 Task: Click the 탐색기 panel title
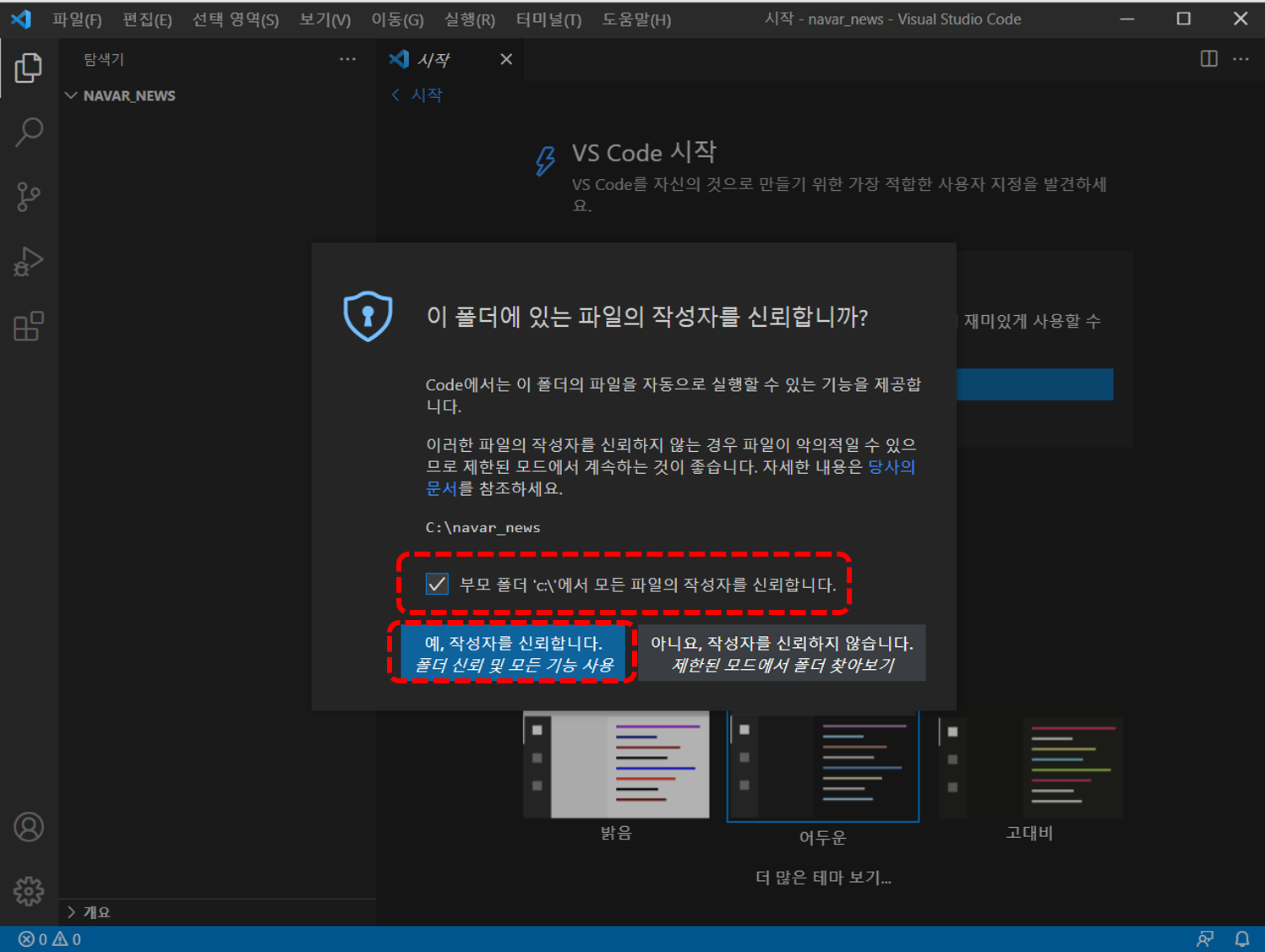pyautogui.click(x=104, y=59)
